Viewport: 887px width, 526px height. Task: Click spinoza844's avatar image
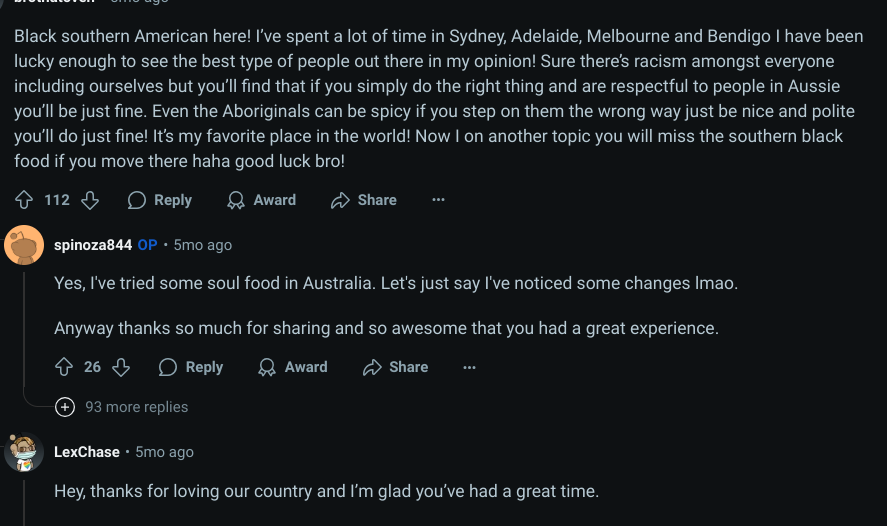(x=24, y=245)
